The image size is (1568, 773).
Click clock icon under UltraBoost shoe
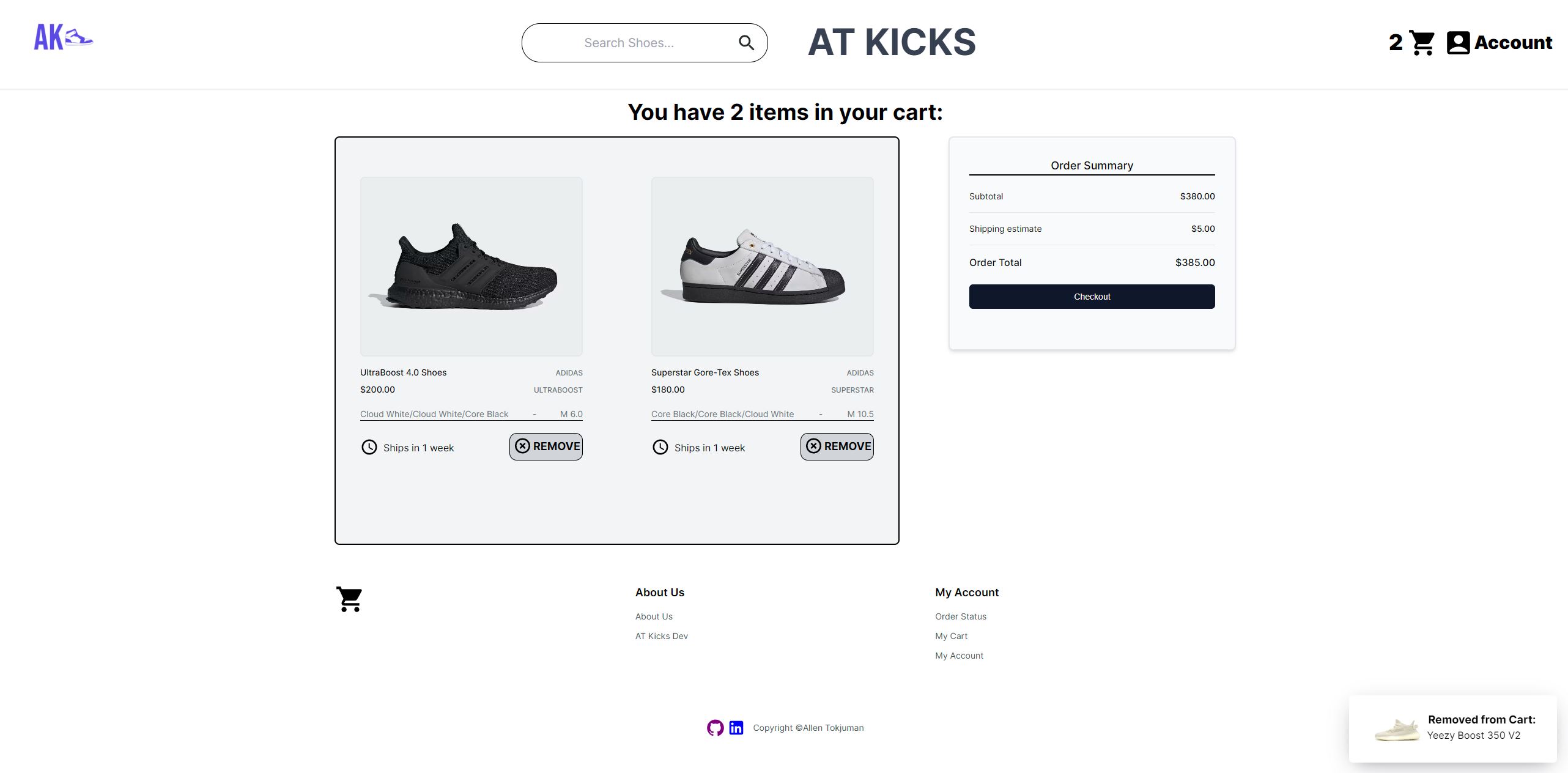point(369,447)
